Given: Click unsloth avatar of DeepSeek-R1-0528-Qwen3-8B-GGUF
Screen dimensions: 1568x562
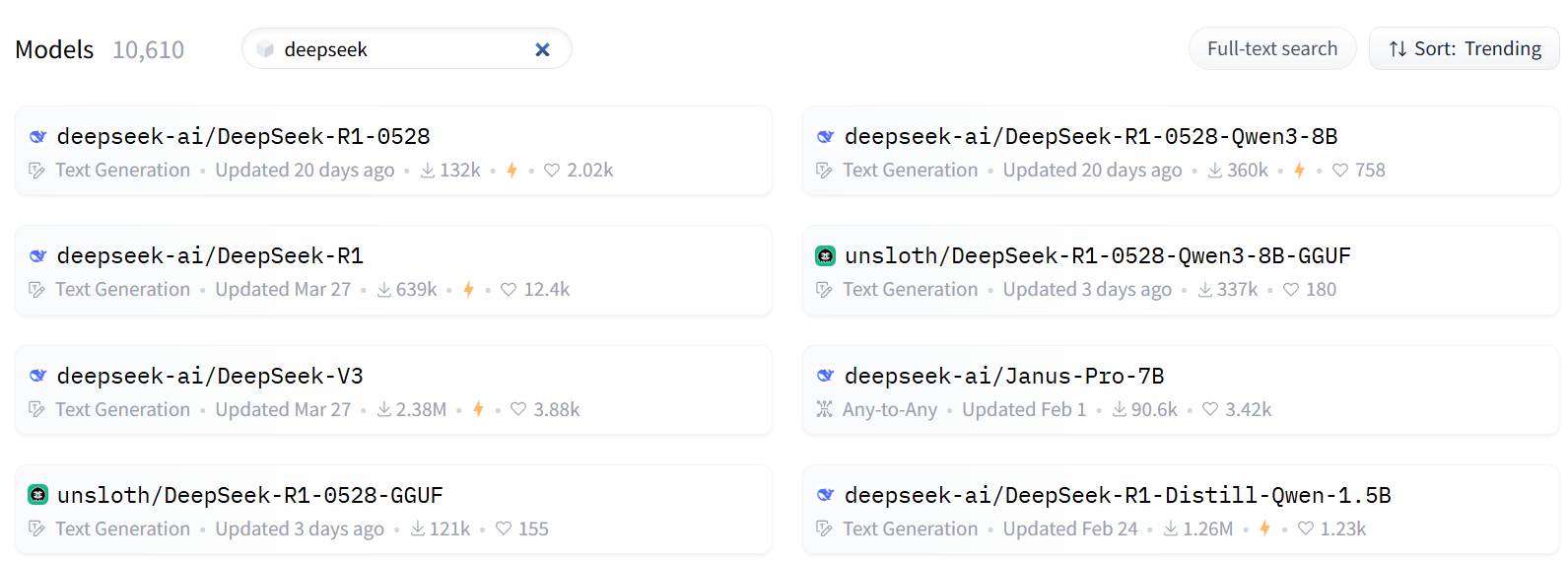Looking at the screenshot, I should tap(825, 255).
